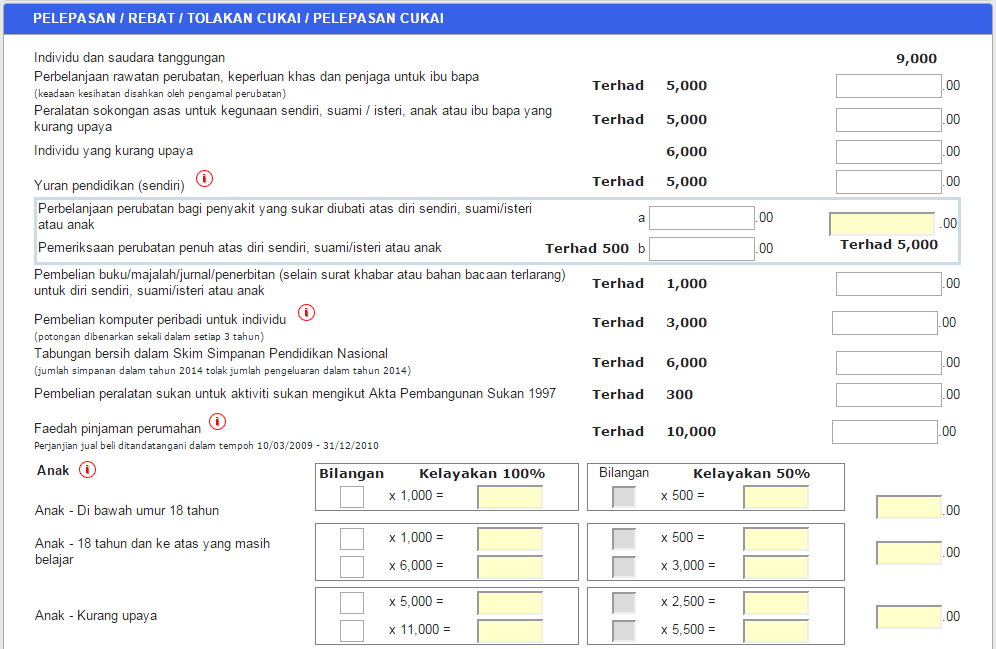The image size is (996, 649).
Task: Click yellow total field for Anak kurang upaya
Action: [x=907, y=616]
